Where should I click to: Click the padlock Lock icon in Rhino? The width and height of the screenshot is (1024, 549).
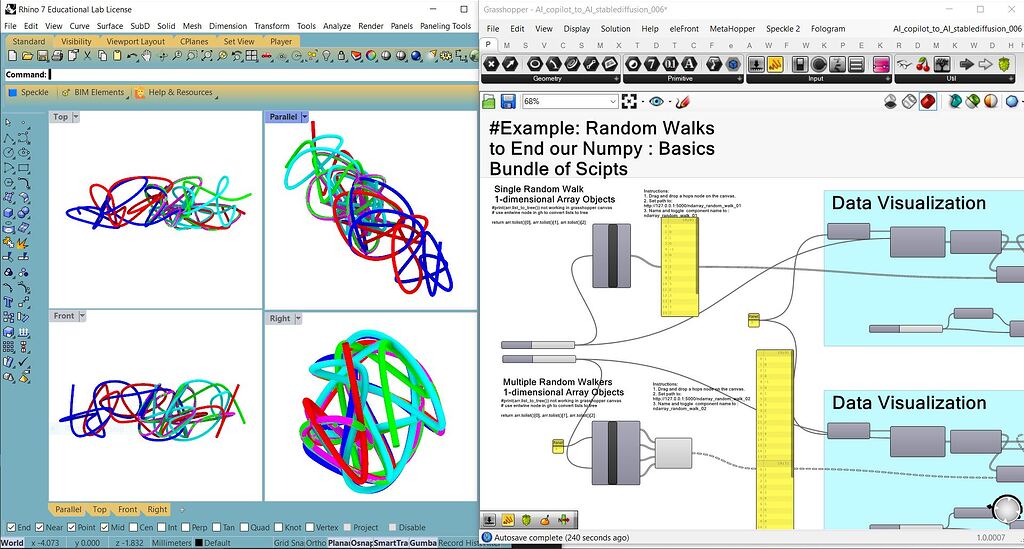pyautogui.click(x=342, y=56)
